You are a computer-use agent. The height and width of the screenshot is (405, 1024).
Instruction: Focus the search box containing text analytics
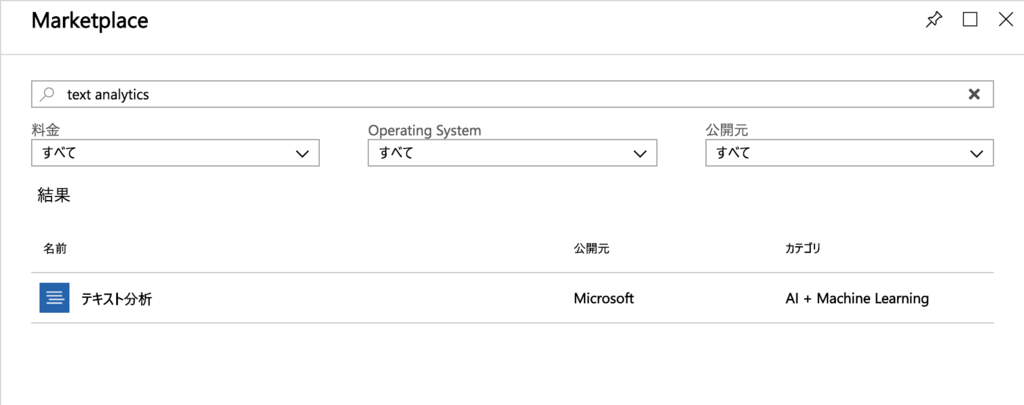pyautogui.click(x=513, y=94)
